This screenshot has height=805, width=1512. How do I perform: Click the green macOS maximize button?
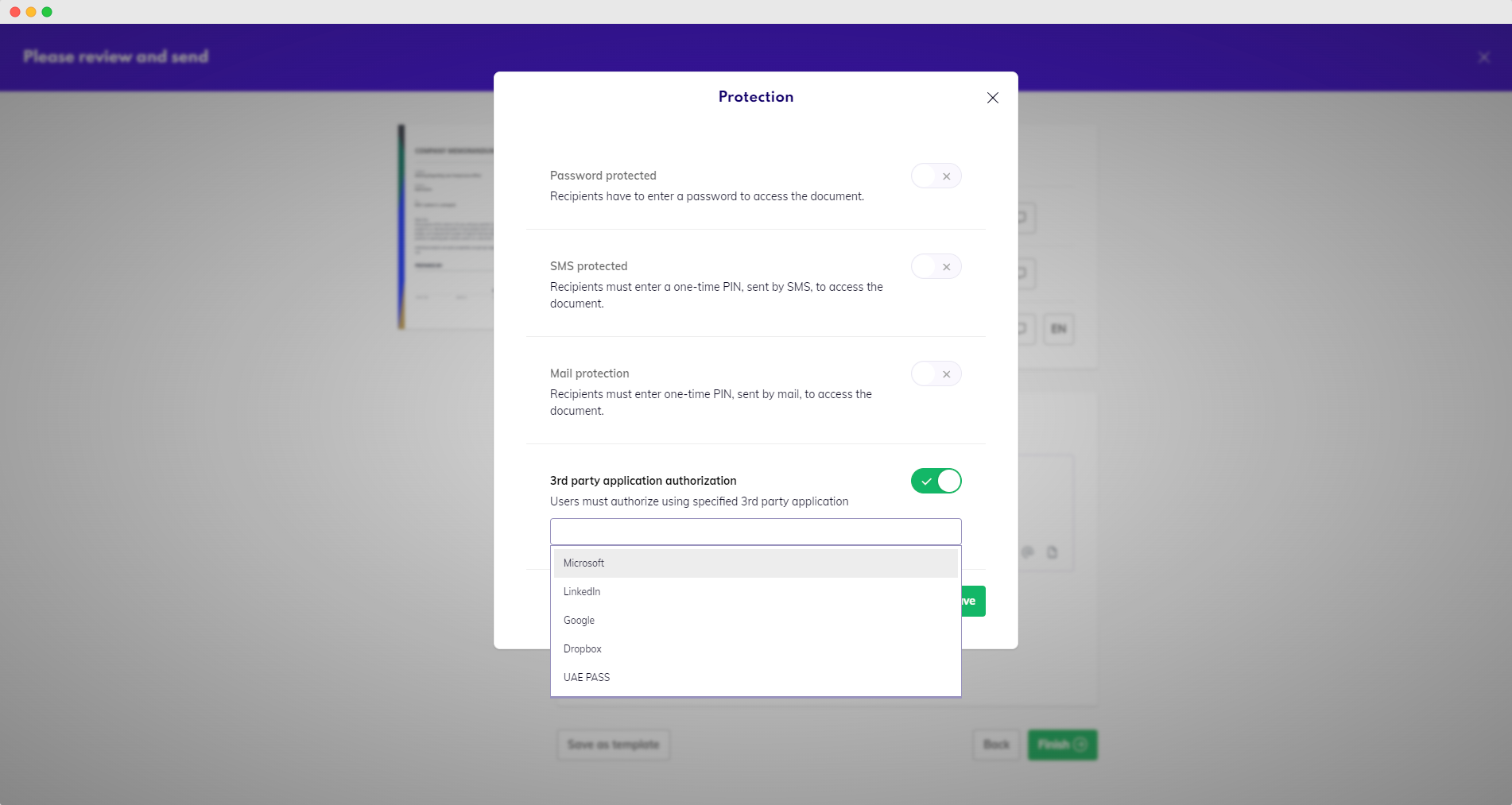(x=47, y=12)
